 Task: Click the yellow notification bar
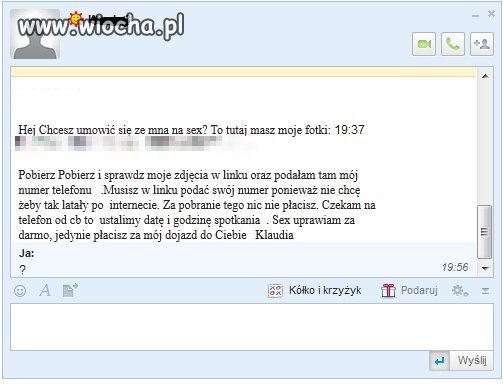pos(243,72)
